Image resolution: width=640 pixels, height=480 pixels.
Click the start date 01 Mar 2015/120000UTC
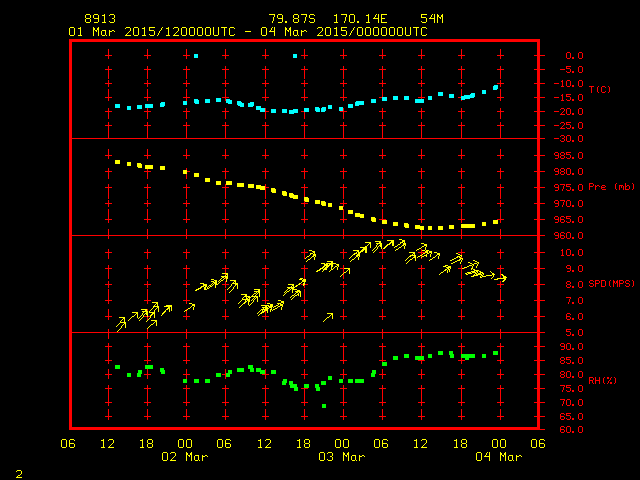coord(152,32)
